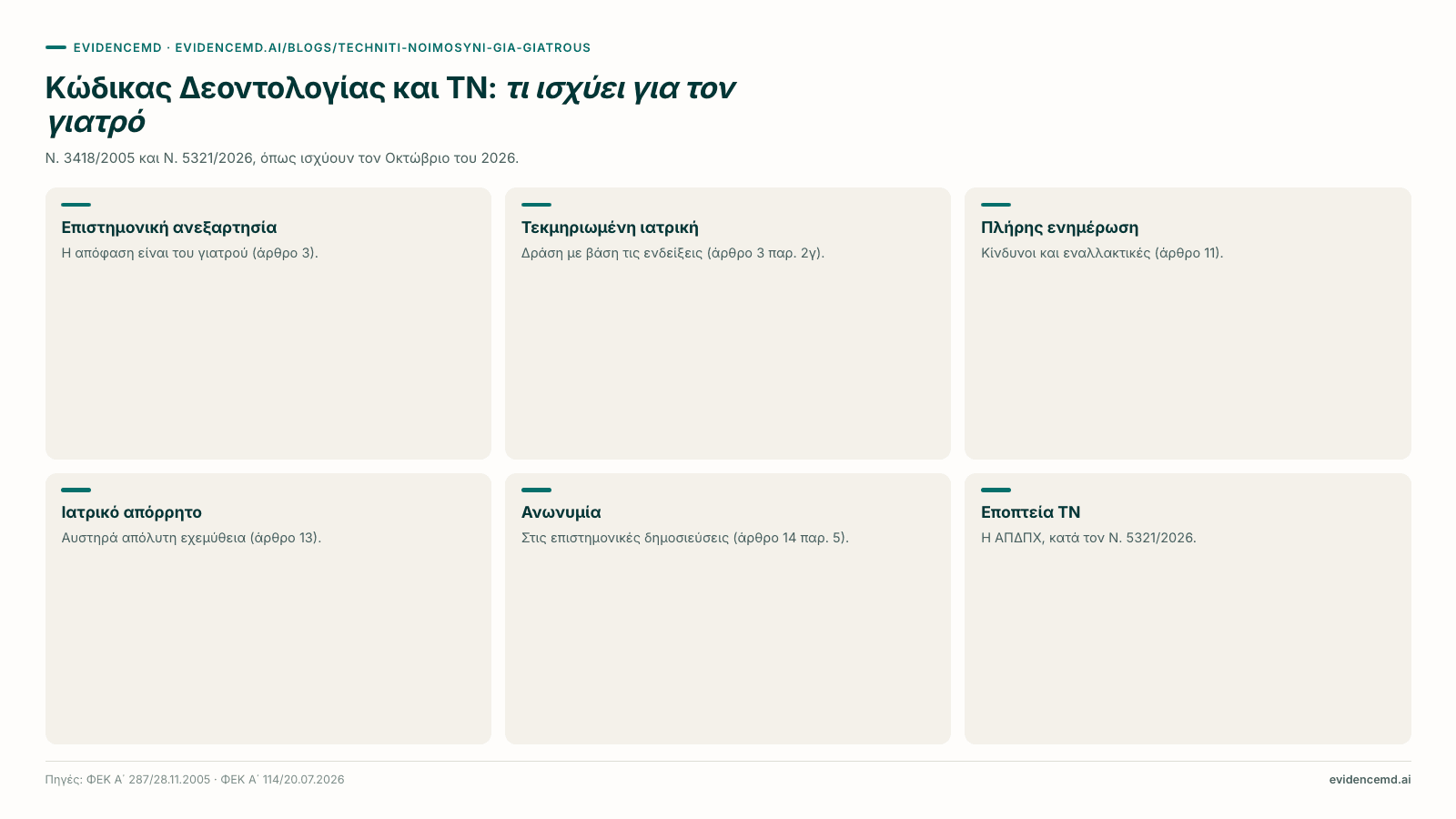This screenshot has width=1456, height=819.
Task: Select the 'Πλήρης ενημέρωση' card heading
Action: (x=1059, y=227)
